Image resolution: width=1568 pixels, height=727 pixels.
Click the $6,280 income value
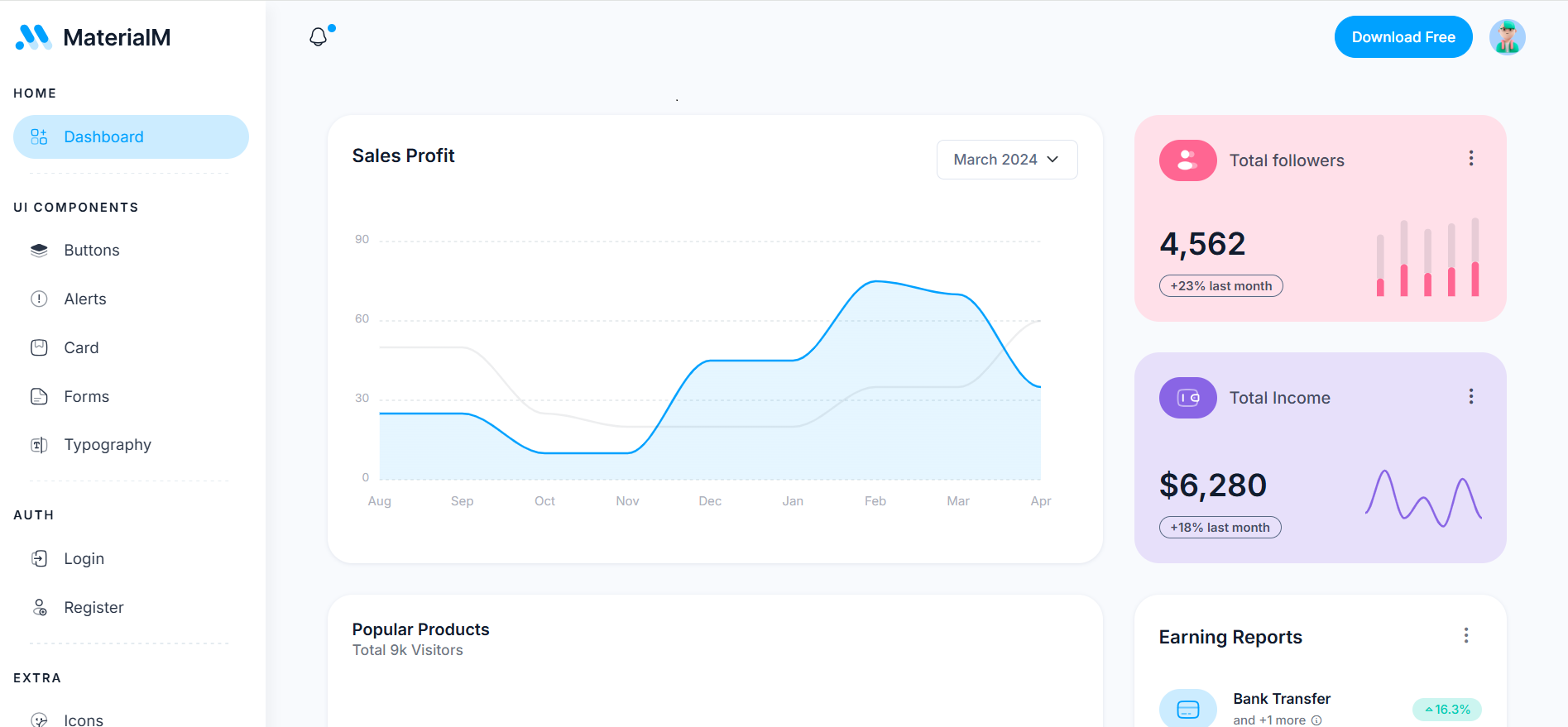point(1213,485)
